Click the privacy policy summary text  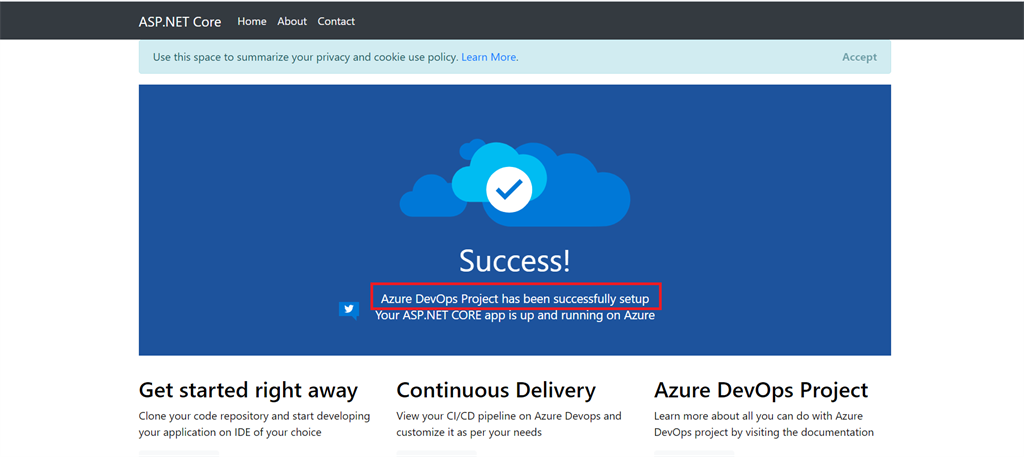coord(306,57)
